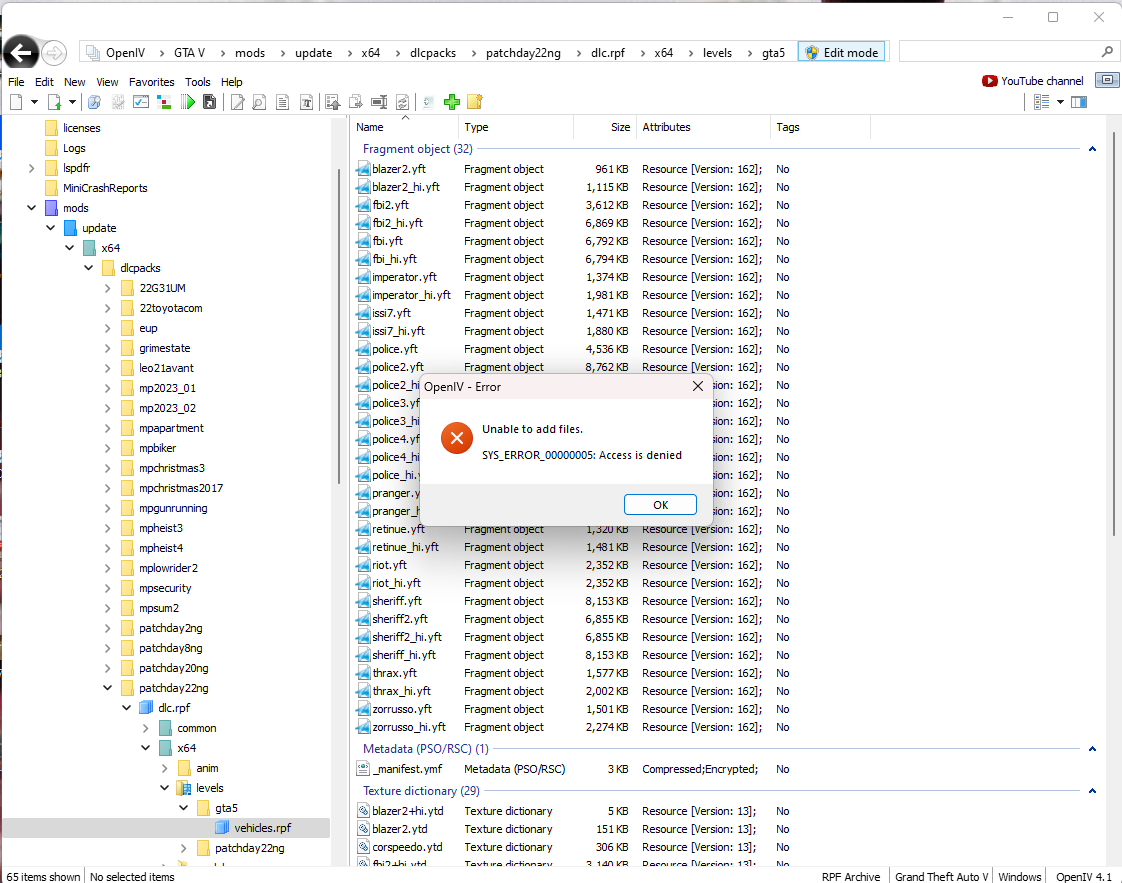Image resolution: width=1122 pixels, height=883 pixels.
Task: Click the back navigation arrow
Action: [21, 53]
